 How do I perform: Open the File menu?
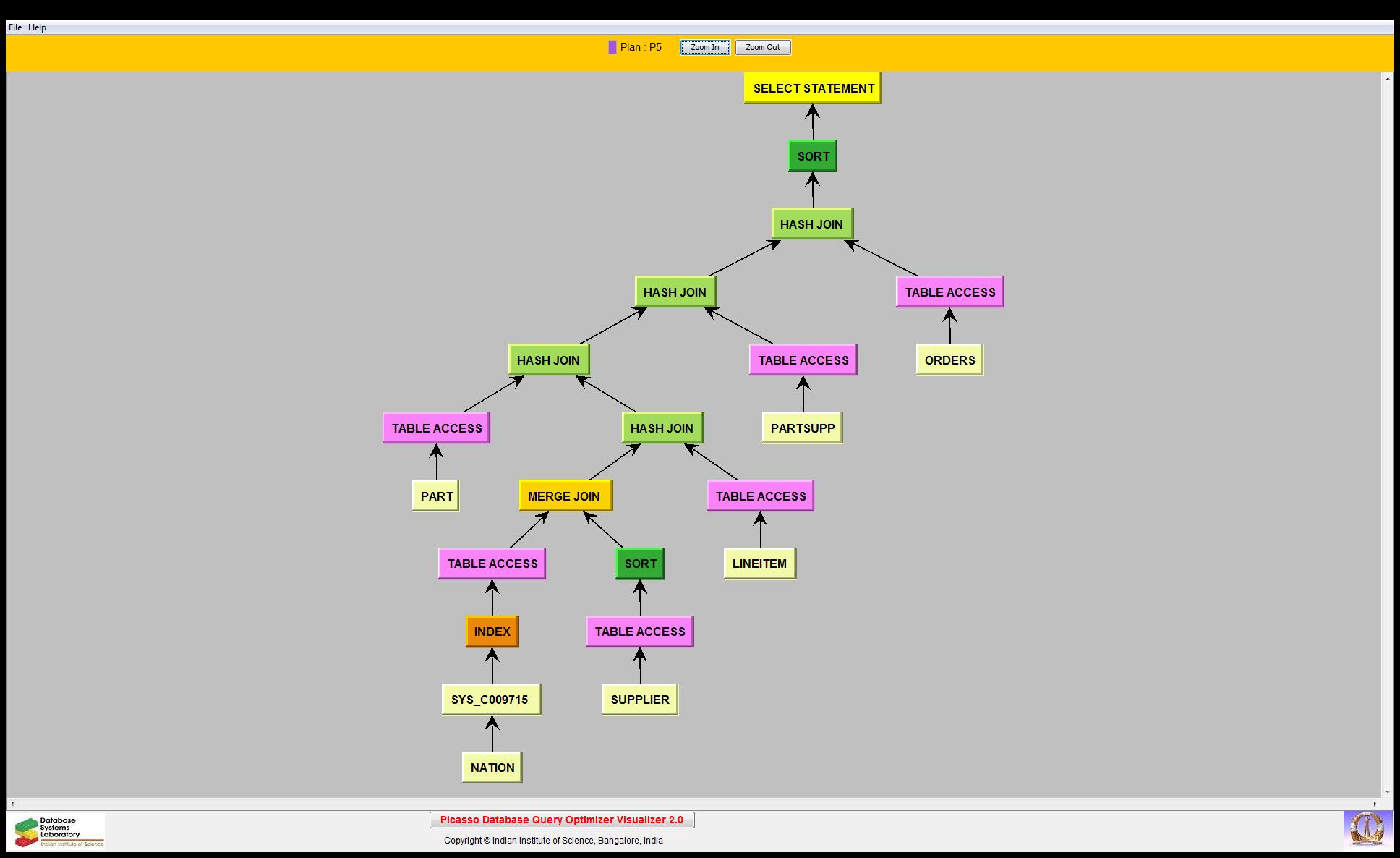(14, 27)
